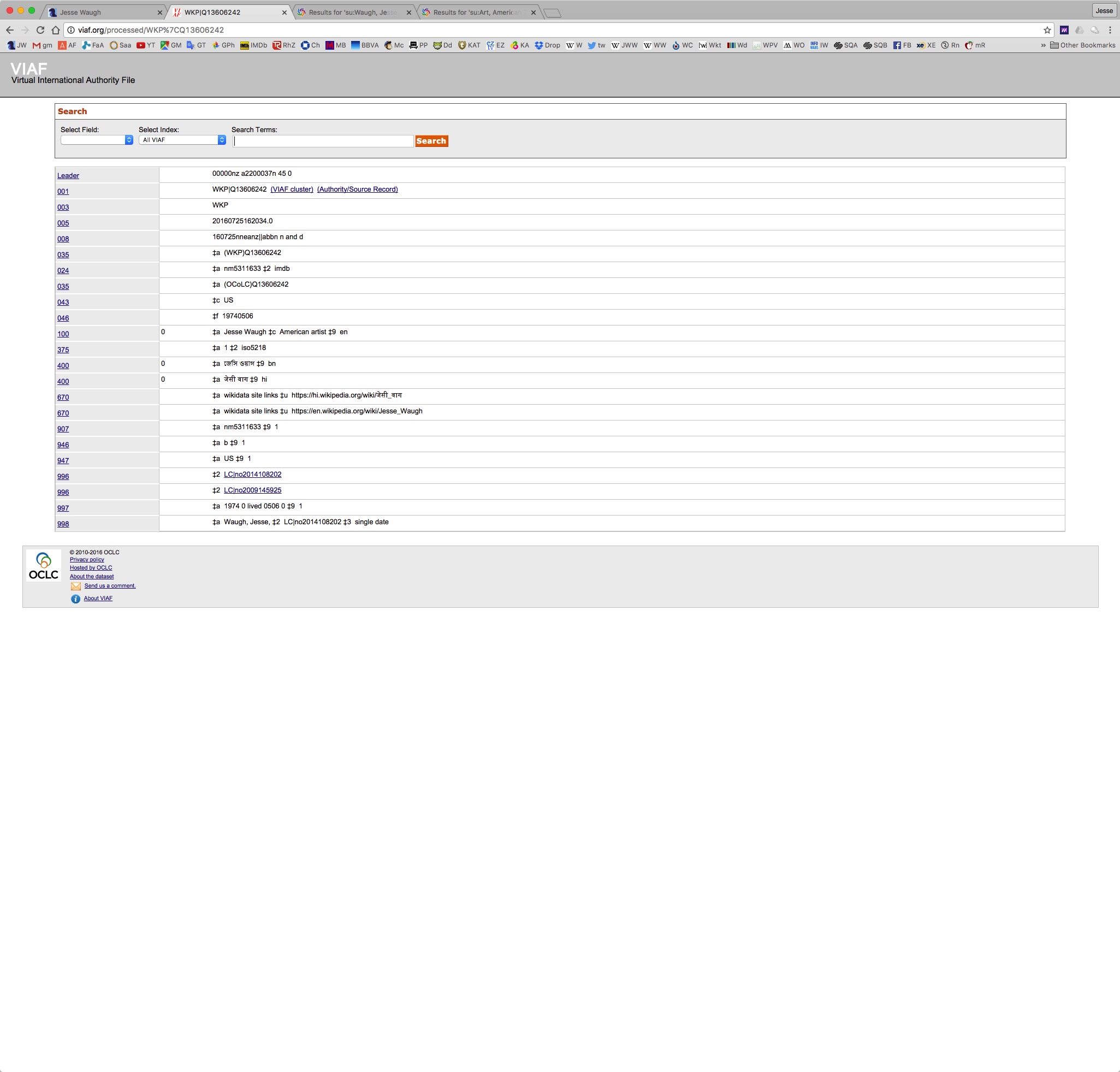The height and width of the screenshot is (1072, 1120).
Task: Go back to the previous page
Action: 10,30
